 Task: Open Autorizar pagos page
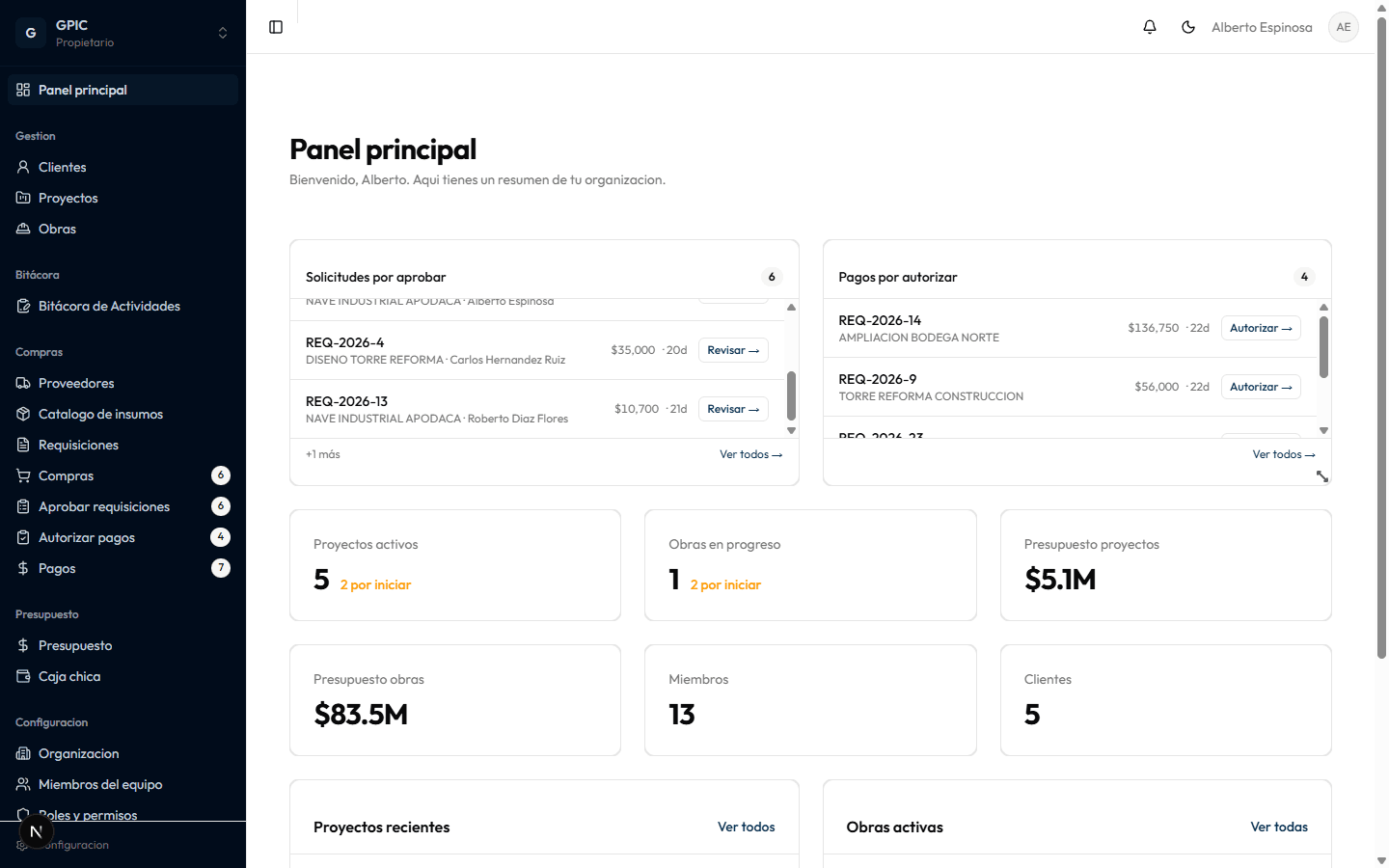(123, 537)
